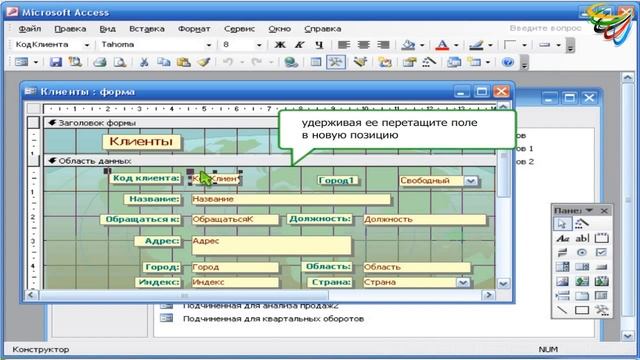Open the Файл menu
Image resolution: width=640 pixels, height=360 pixels.
click(29, 29)
